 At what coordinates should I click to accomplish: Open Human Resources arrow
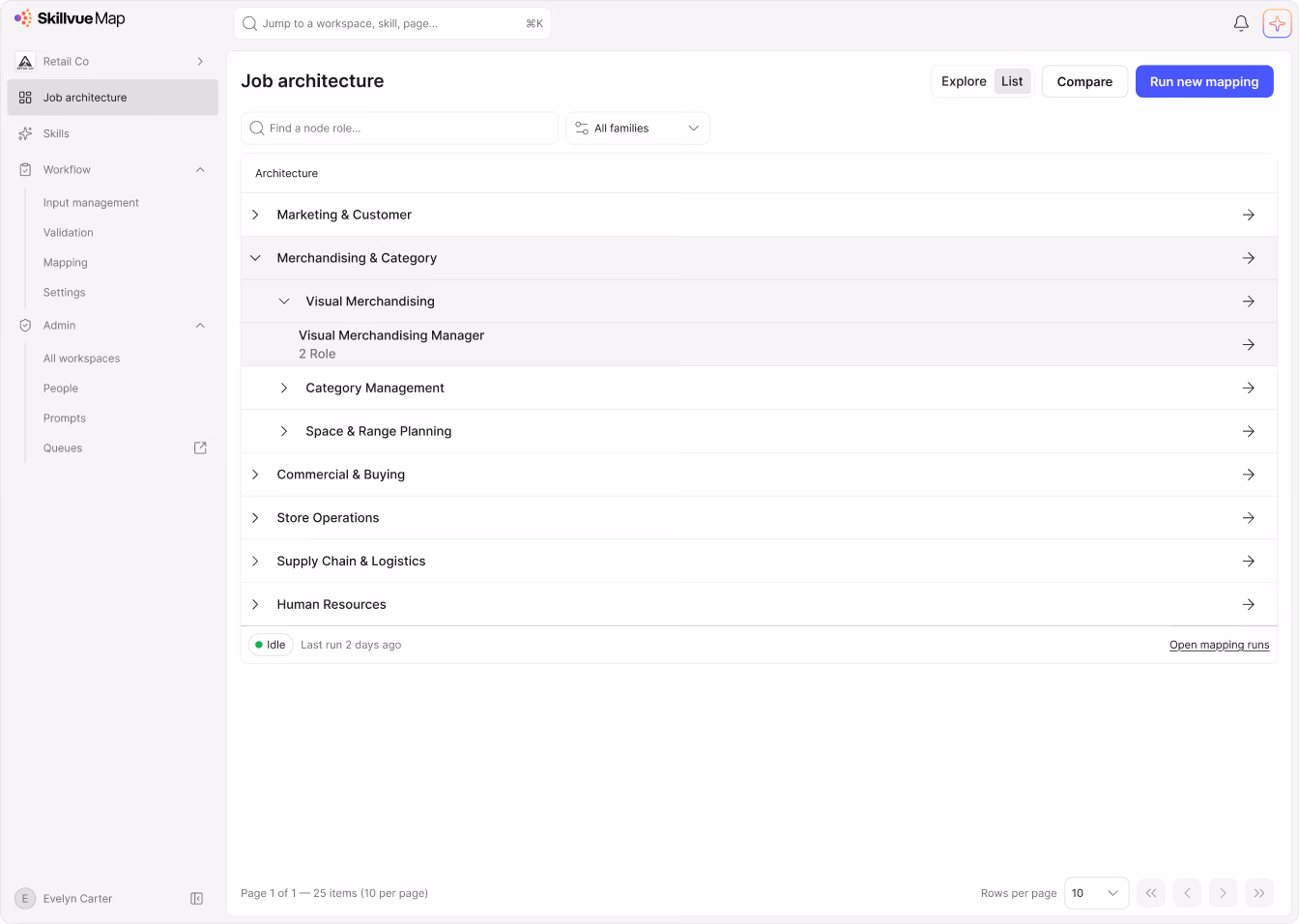coord(1249,604)
